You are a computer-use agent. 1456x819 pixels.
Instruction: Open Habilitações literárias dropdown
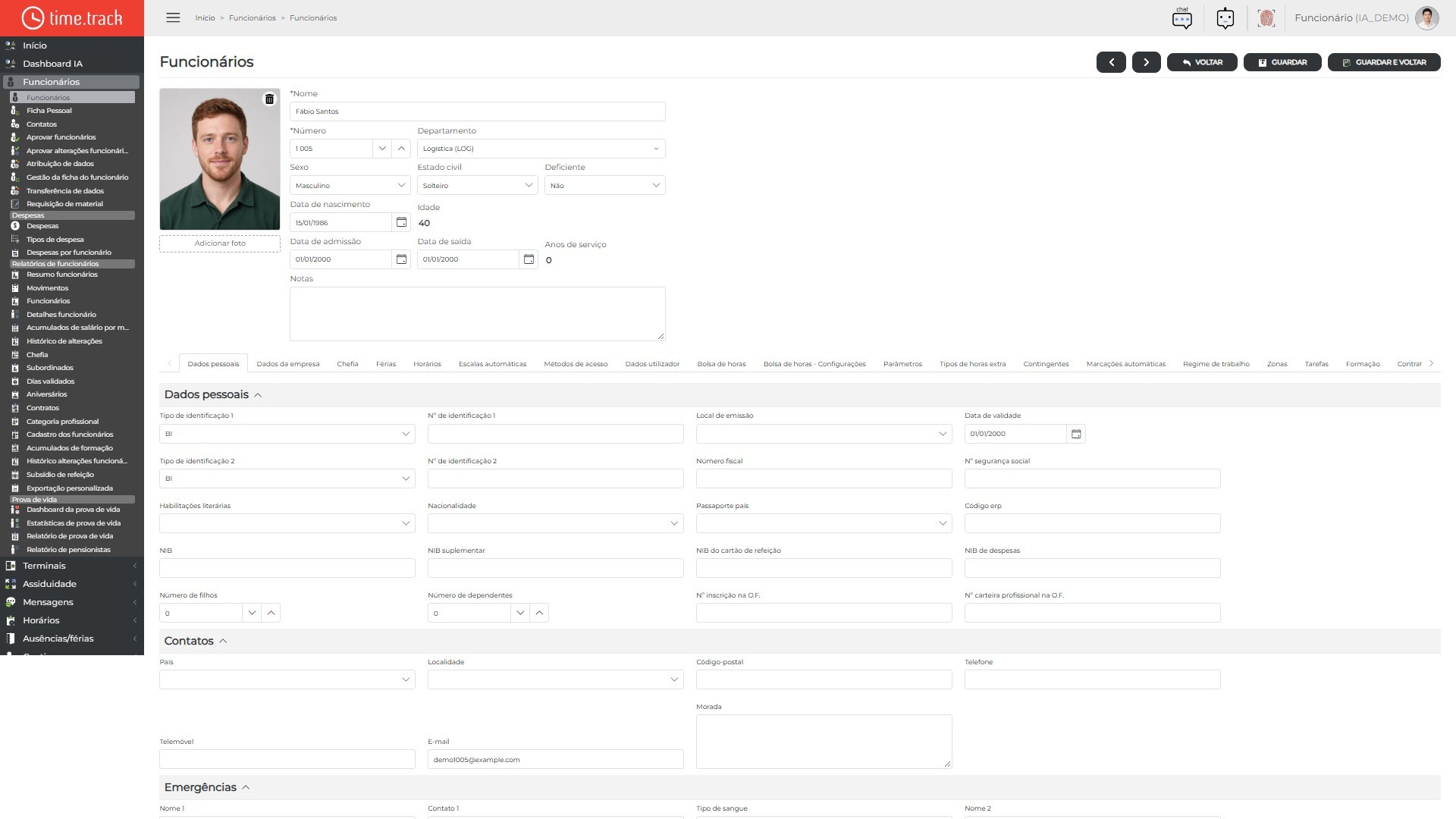287,523
